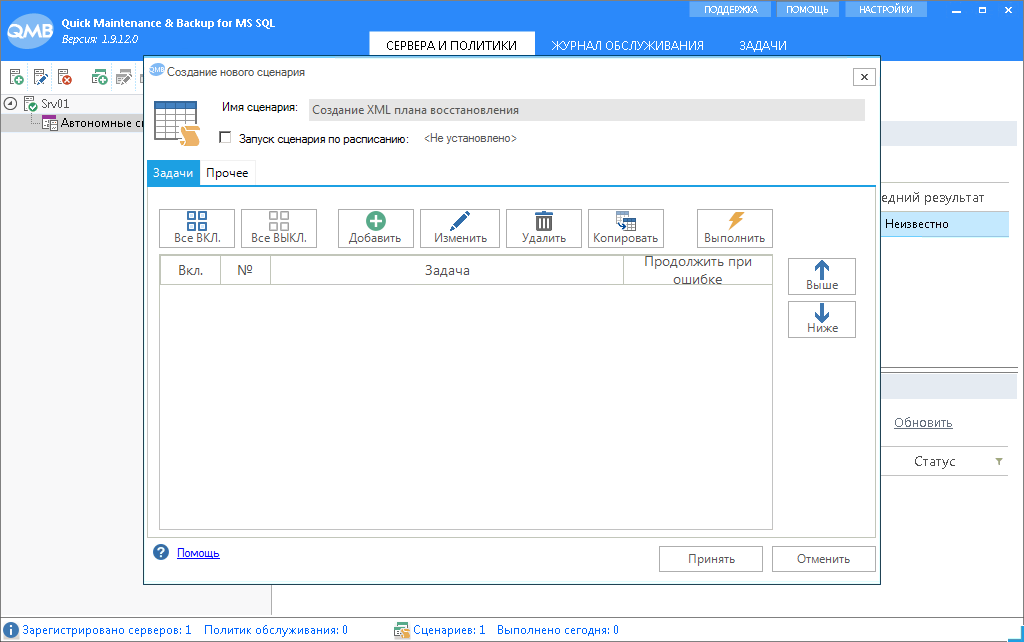This screenshot has width=1024, height=642.
Task: Click Выполнено сегодня: 0 status text
Action: click(558, 630)
